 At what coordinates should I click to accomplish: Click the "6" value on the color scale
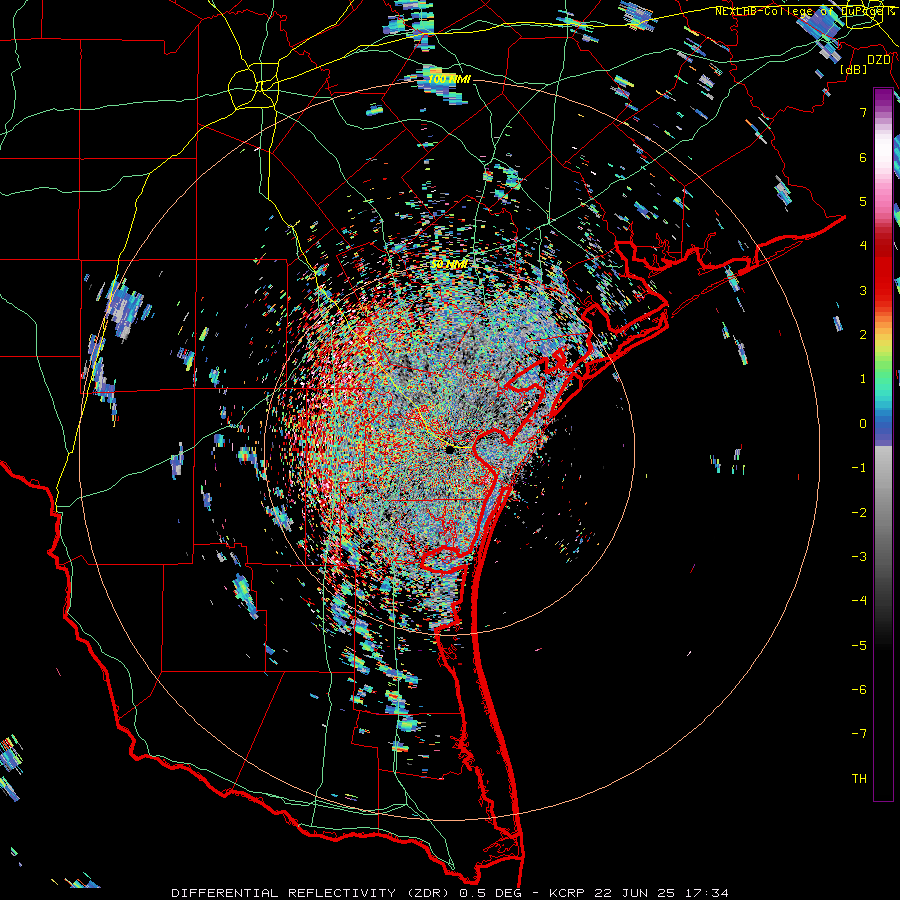[x=863, y=157]
